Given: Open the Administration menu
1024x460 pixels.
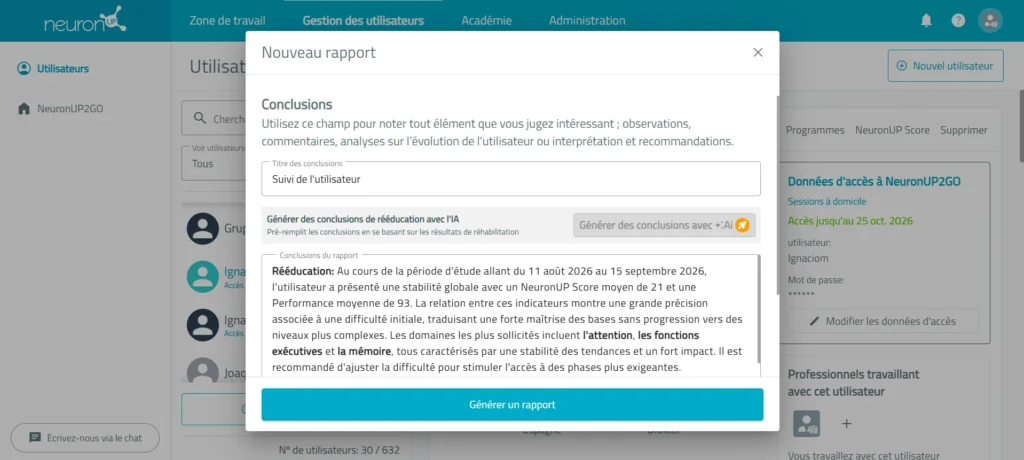Looking at the screenshot, I should point(587,21).
